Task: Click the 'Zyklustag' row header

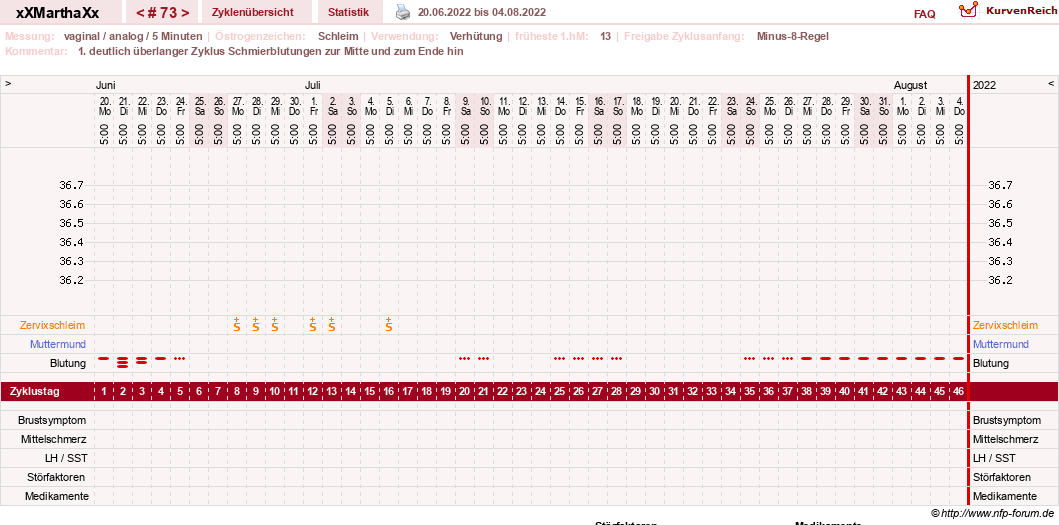Action: [x=34, y=392]
